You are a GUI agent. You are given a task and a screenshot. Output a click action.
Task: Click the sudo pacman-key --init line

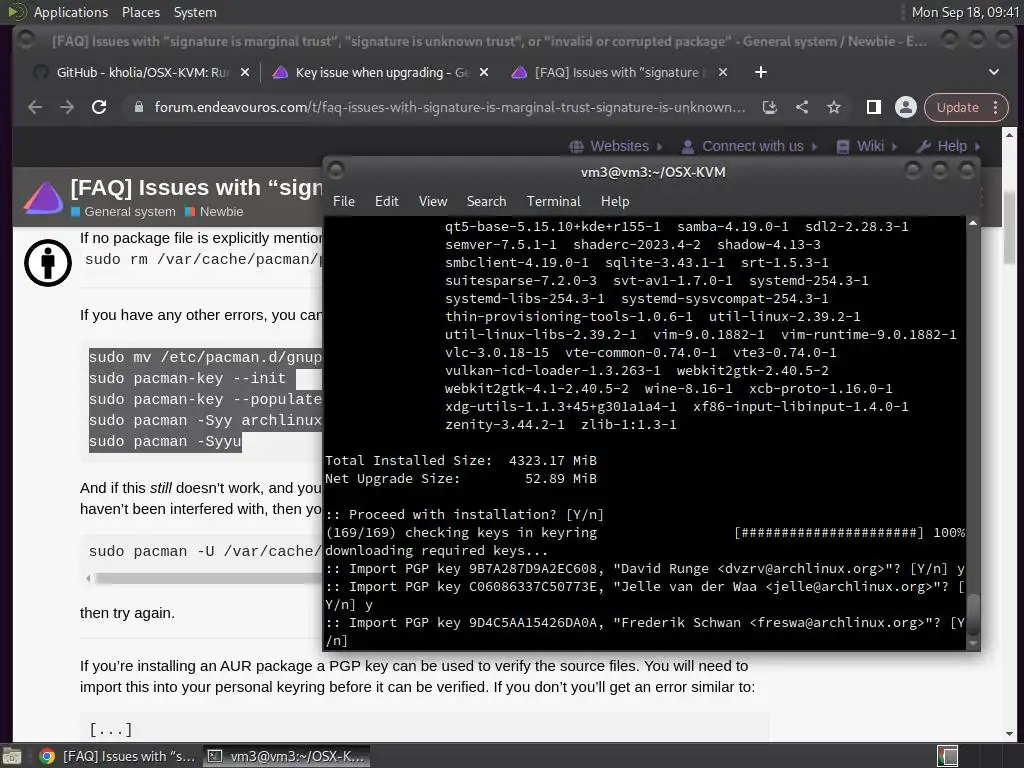tap(187, 378)
